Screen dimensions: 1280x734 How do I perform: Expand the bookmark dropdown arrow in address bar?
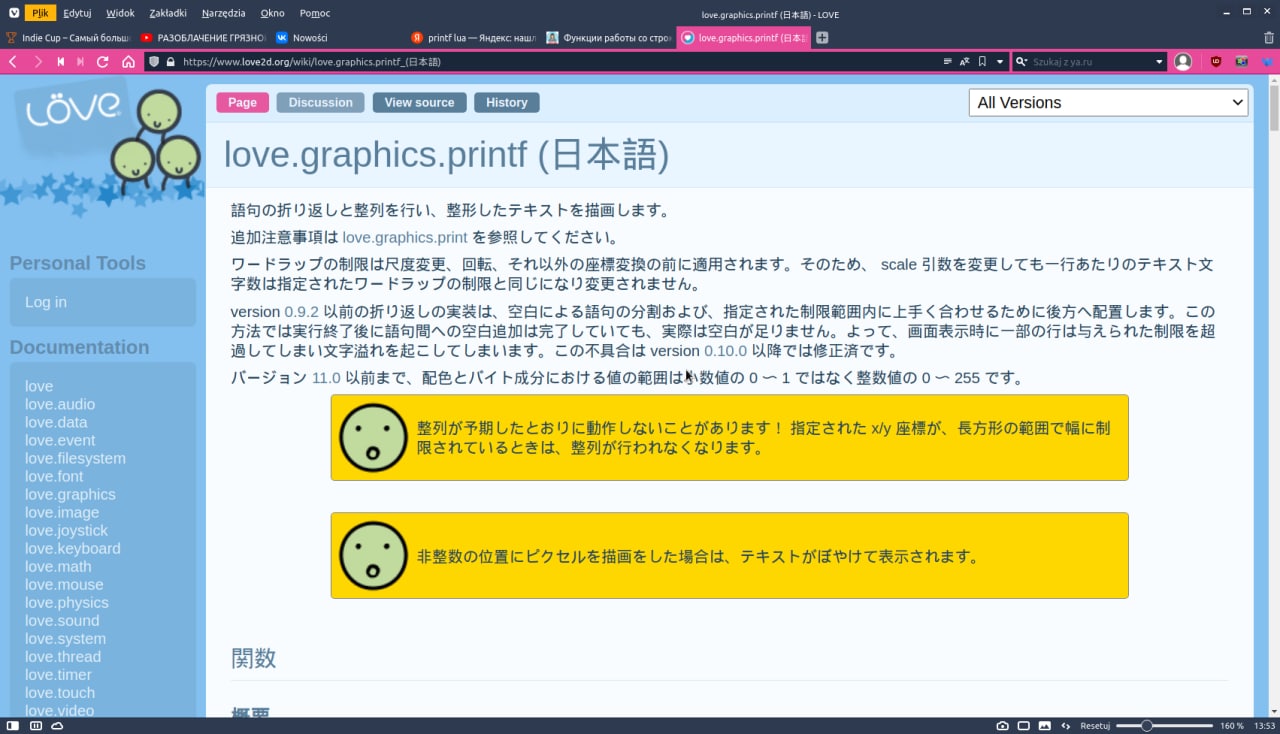pyautogui.click(x=999, y=62)
